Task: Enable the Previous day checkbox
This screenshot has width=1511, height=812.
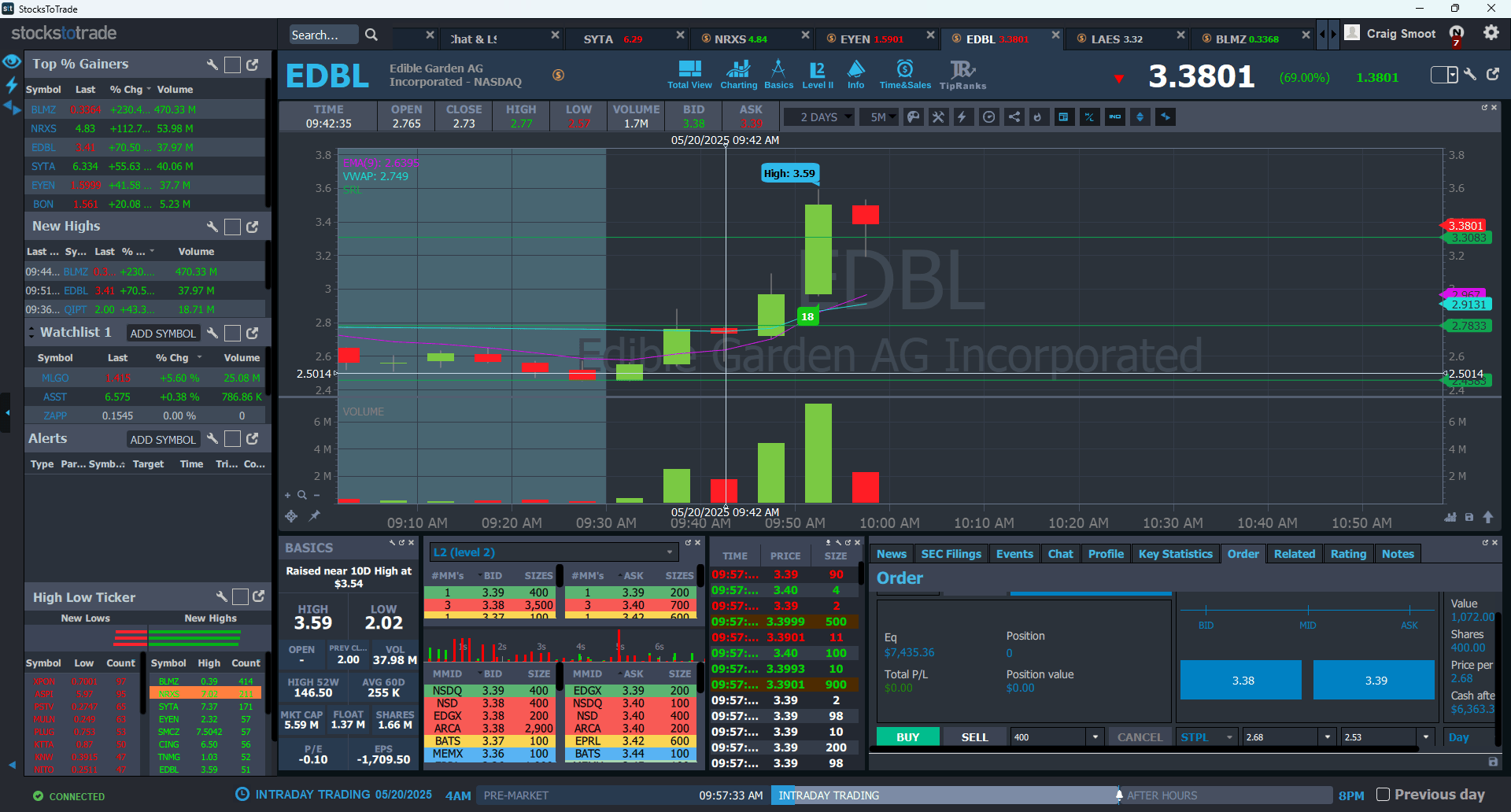Action: tap(1383, 795)
